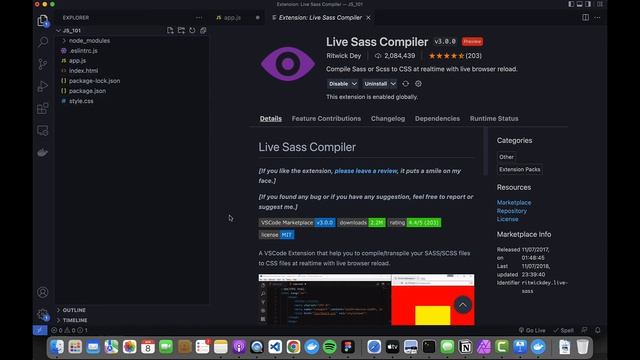Screen dimensions: 640x360
Task: Click the remote window status bar icon
Action: [x=40, y=330]
